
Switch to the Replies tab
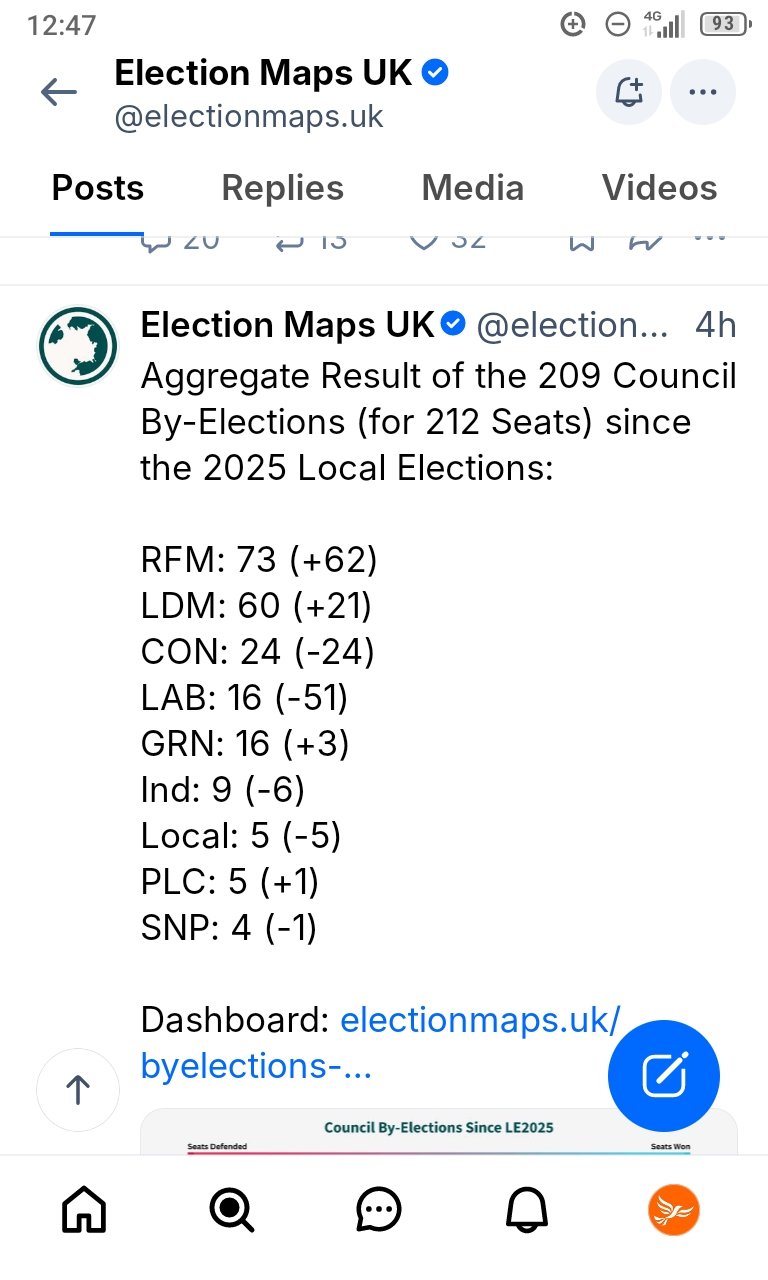[x=282, y=188]
